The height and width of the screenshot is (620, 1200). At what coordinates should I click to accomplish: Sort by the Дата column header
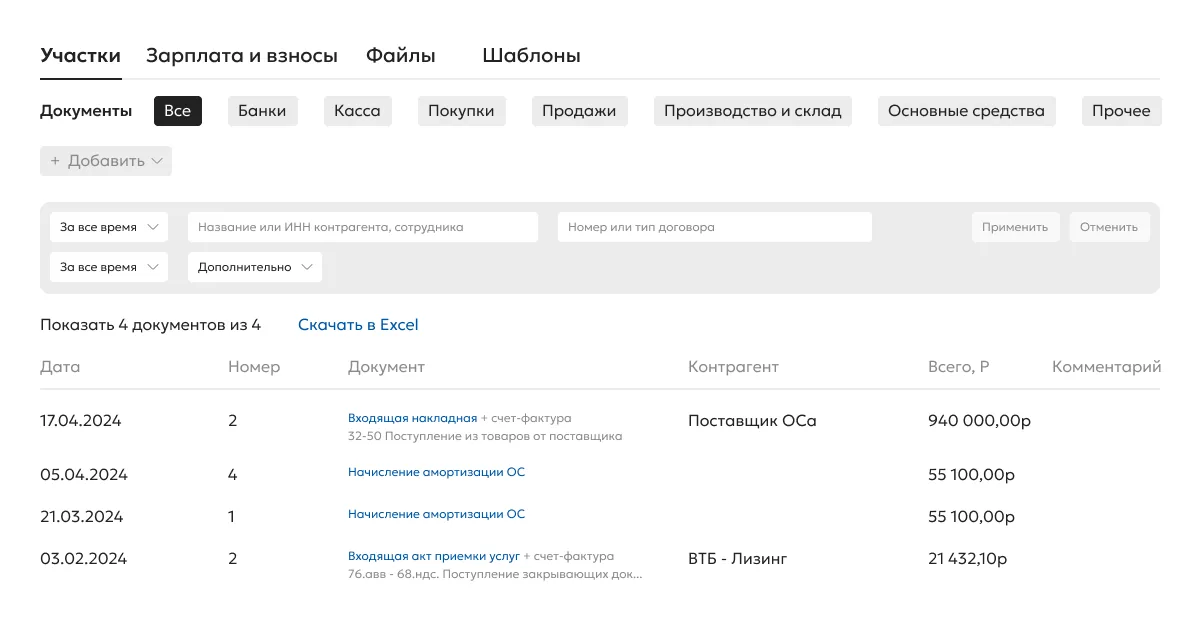[60, 367]
